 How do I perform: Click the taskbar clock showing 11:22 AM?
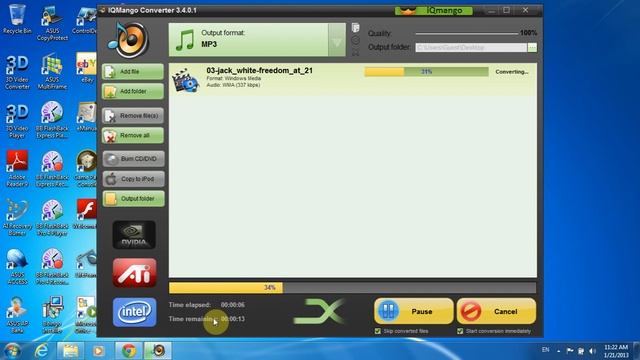coord(616,351)
